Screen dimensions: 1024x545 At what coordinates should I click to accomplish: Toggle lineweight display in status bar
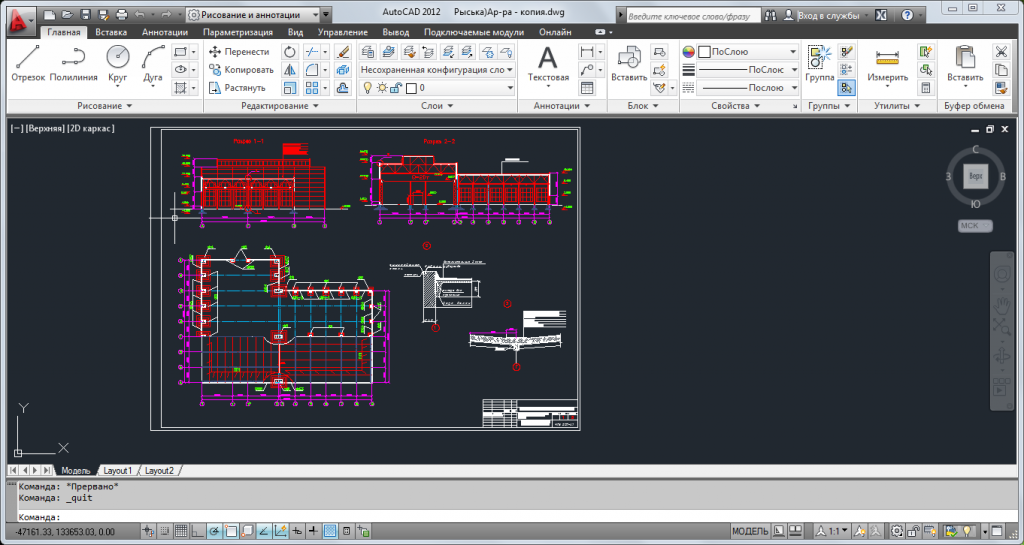point(313,531)
